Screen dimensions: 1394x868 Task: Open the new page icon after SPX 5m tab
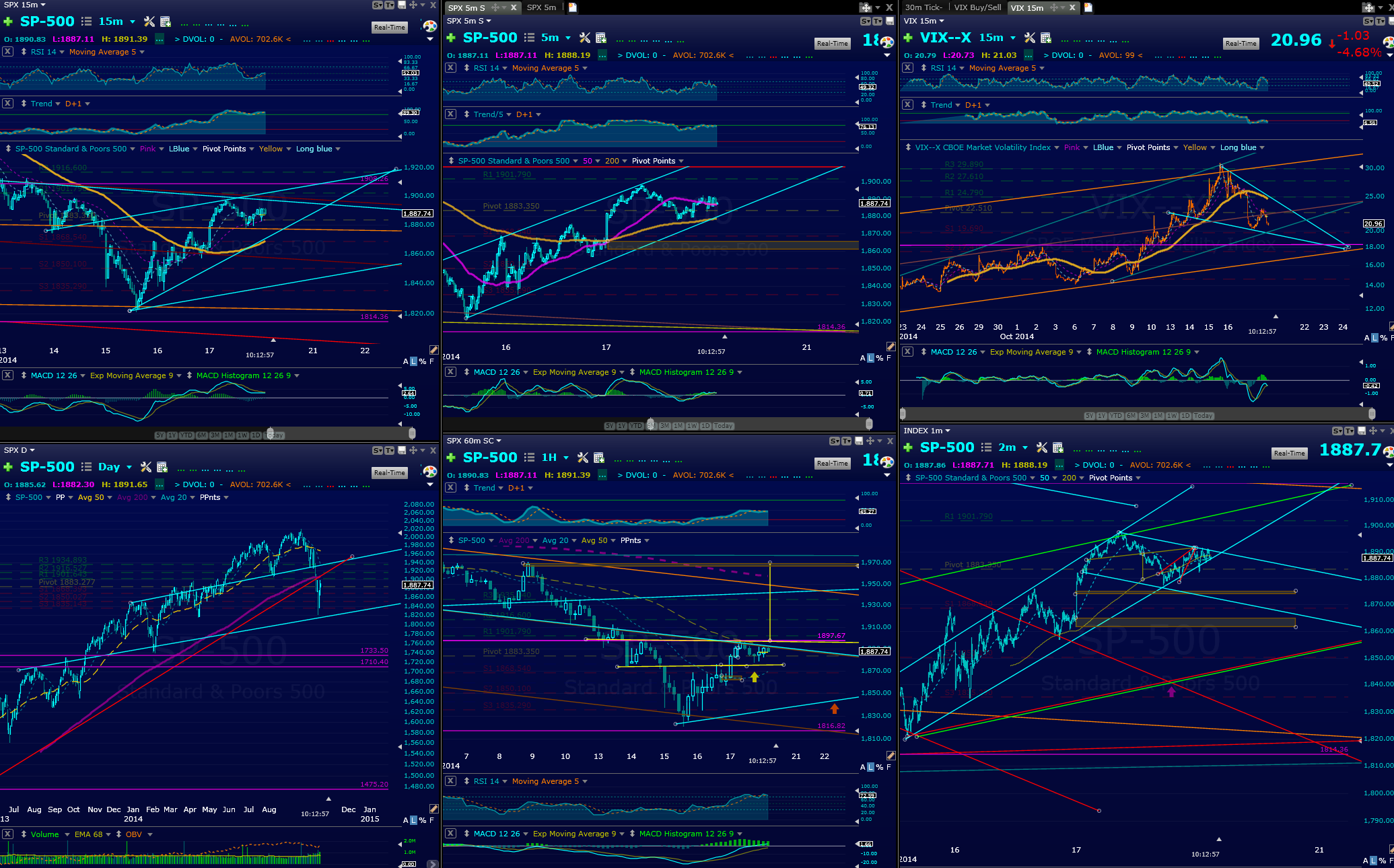[573, 7]
